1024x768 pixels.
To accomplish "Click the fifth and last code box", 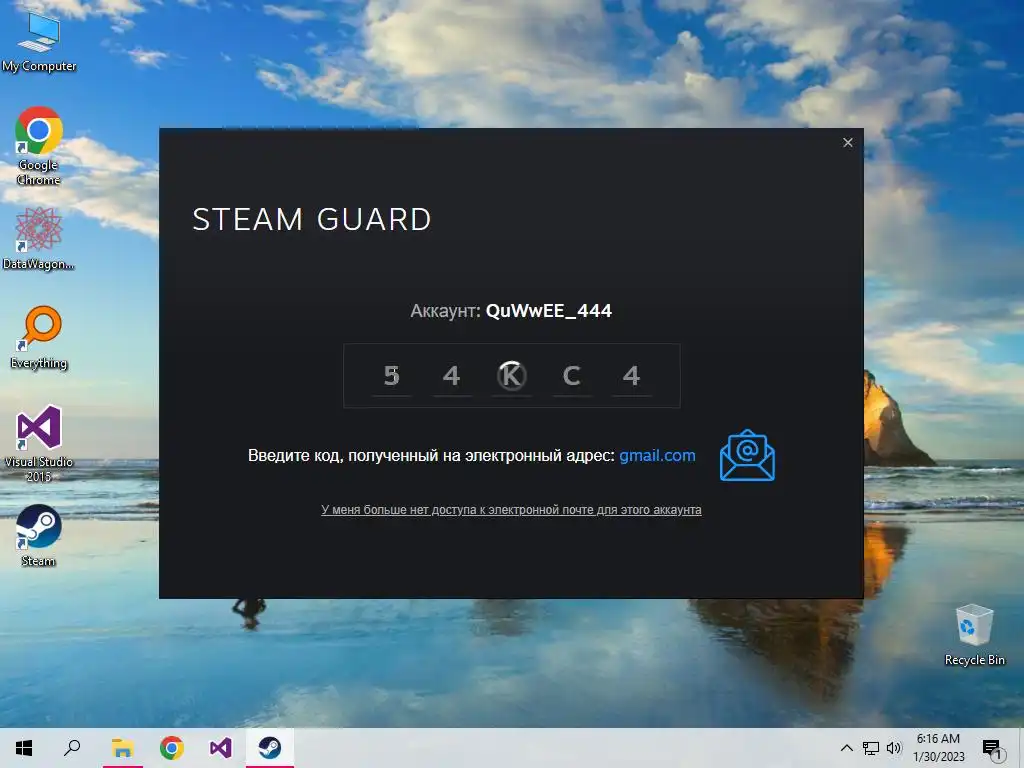I will coord(632,376).
